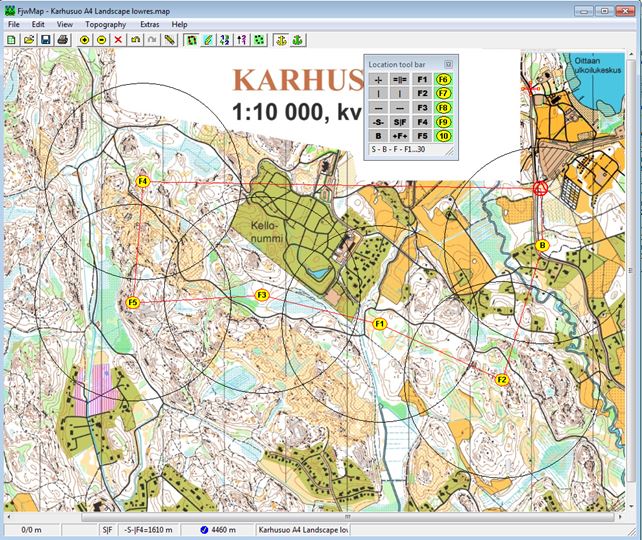The width and height of the screenshot is (642, 540).
Task: Select the F5 control marker on the map
Action: click(x=133, y=303)
